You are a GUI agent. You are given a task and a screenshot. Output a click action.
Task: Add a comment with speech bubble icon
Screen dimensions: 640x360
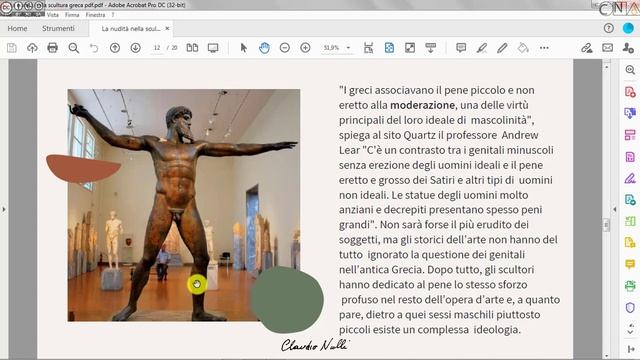pyautogui.click(x=461, y=48)
